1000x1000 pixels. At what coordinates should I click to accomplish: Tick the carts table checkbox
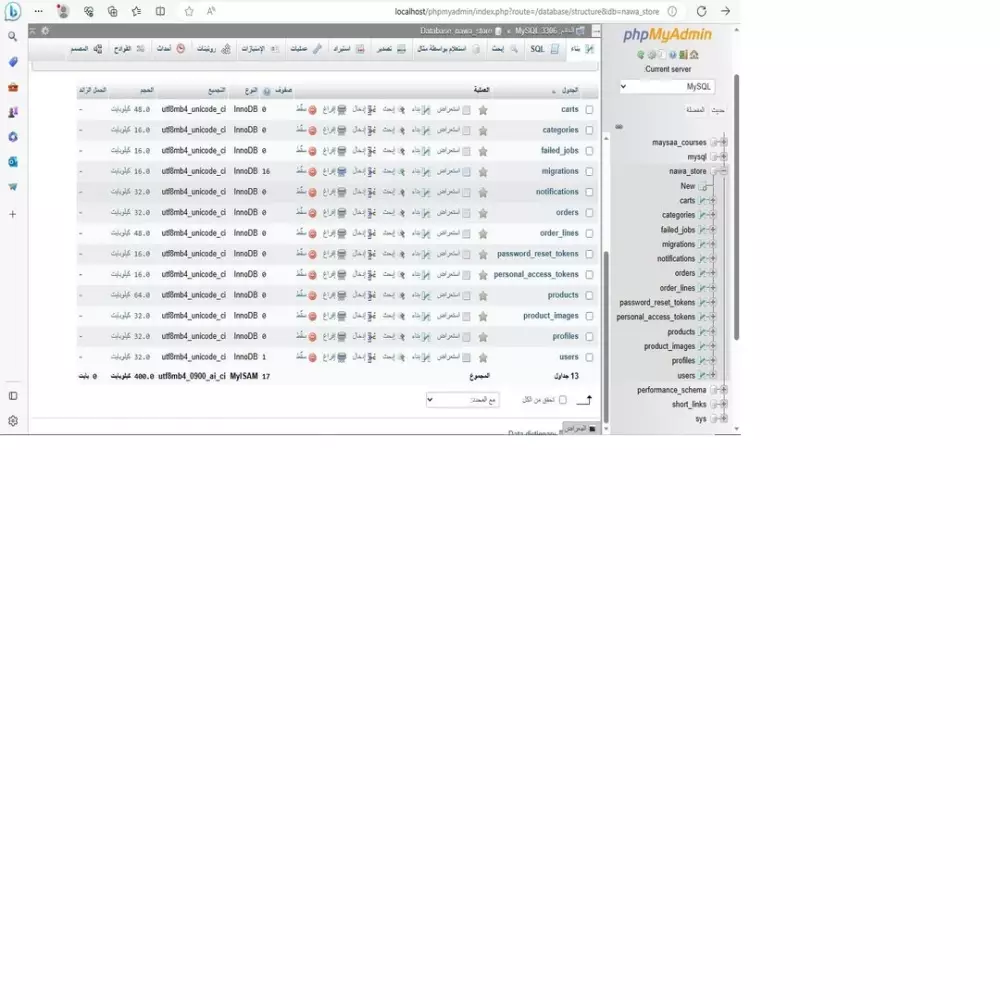point(589,110)
